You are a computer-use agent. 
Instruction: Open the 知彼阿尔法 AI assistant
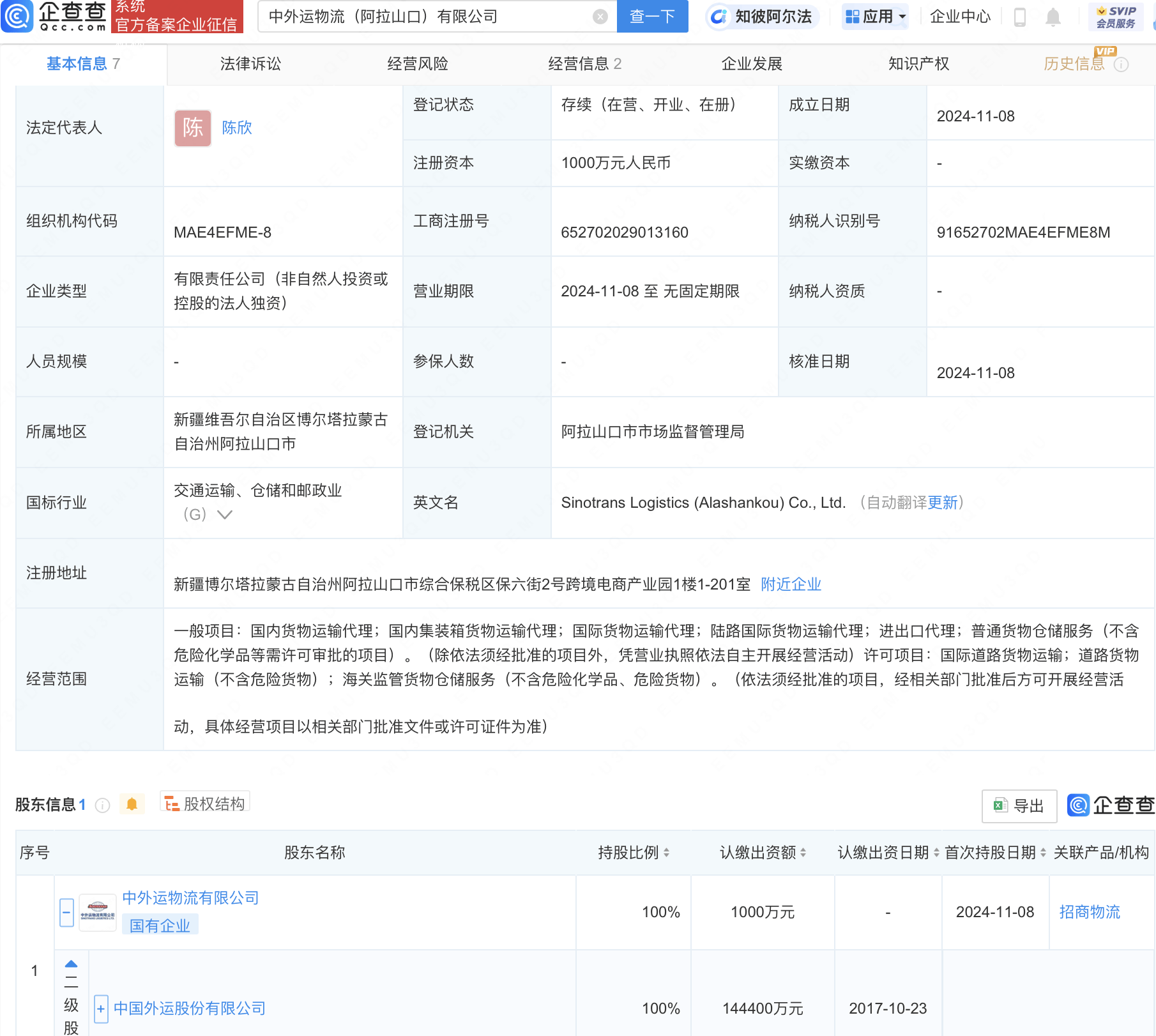click(761, 17)
